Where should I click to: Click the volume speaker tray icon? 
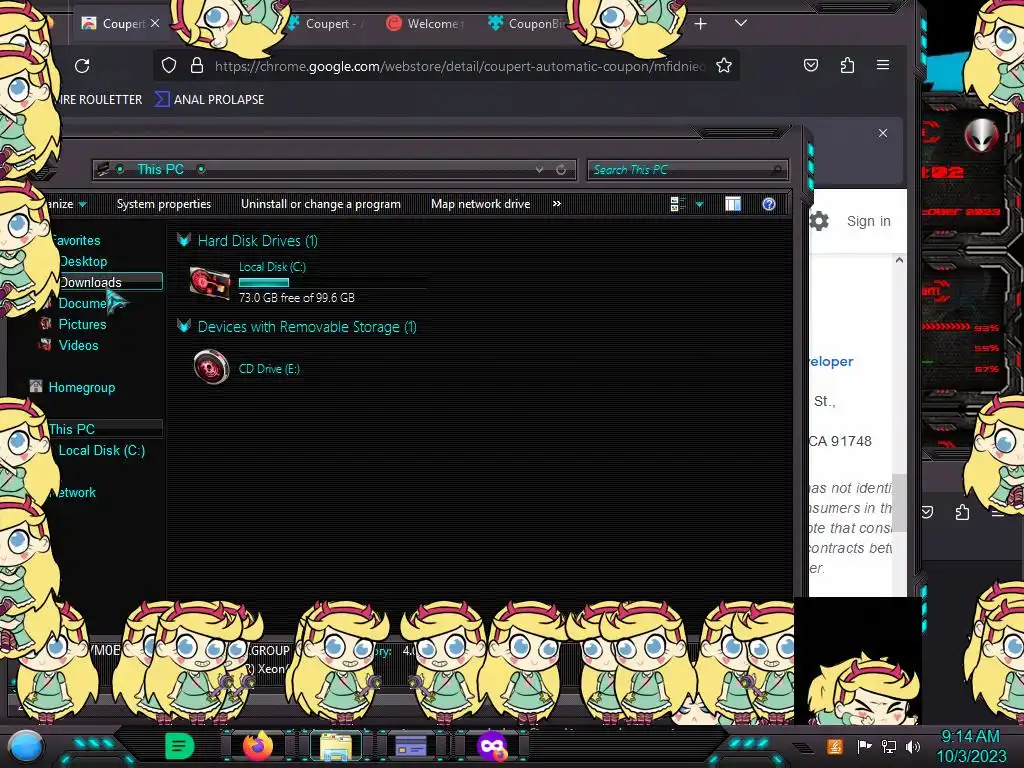coord(913,746)
